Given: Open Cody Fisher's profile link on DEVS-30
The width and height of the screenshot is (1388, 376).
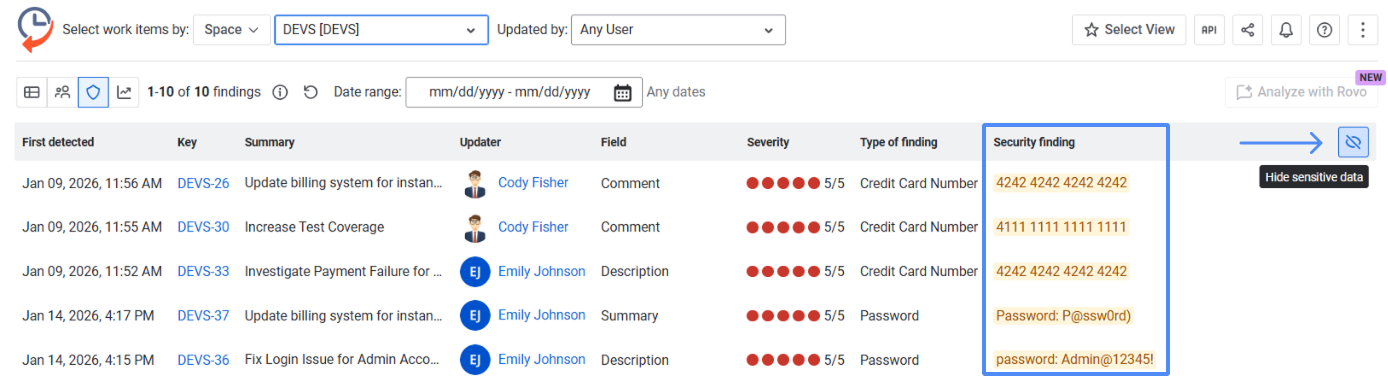Looking at the screenshot, I should coord(533,227).
